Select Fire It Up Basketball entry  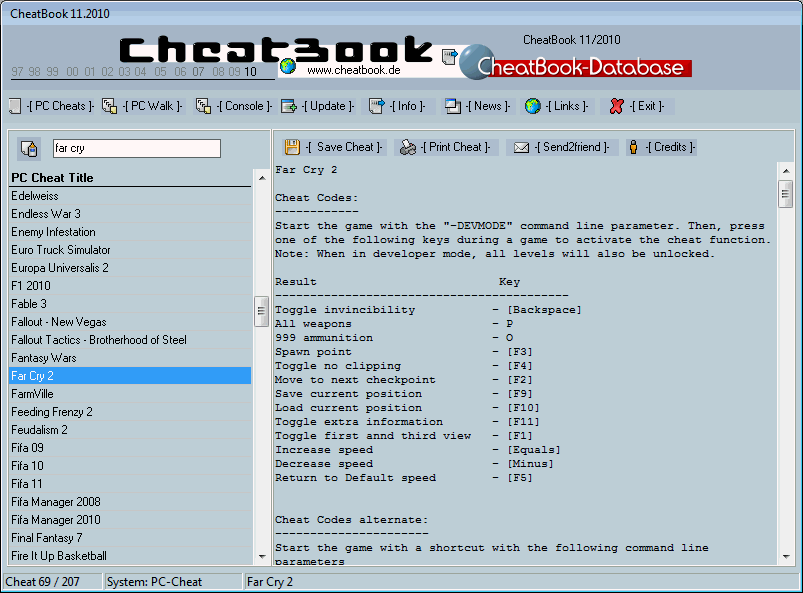tap(131, 556)
